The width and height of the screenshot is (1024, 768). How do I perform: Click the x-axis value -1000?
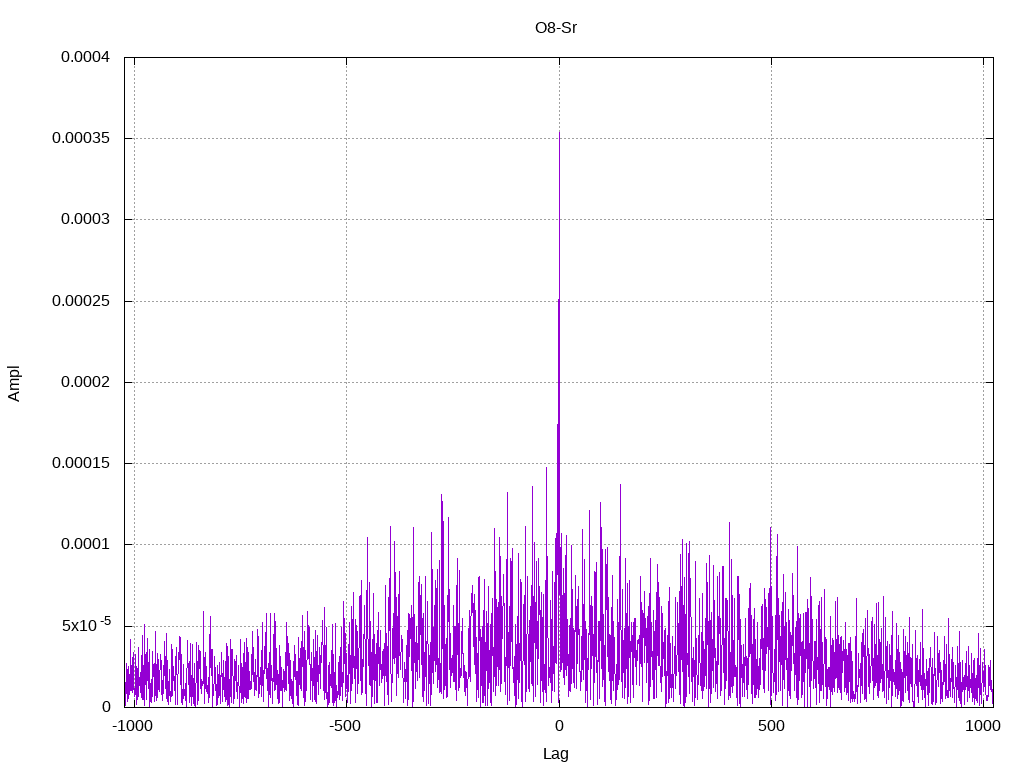click(133, 726)
